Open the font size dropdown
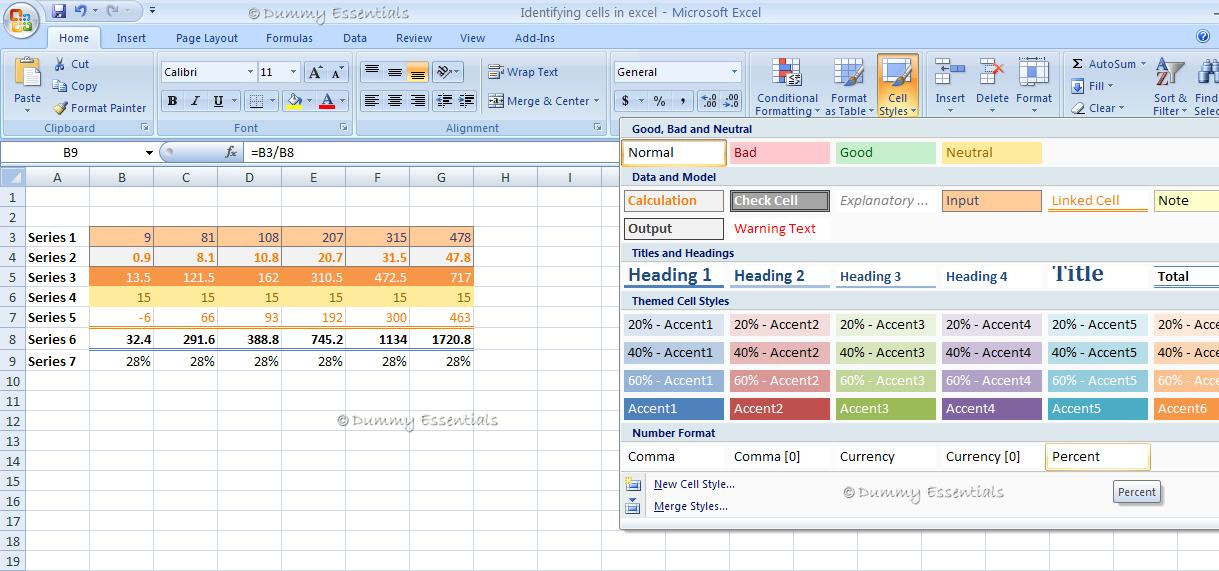Screen dimensions: 1219x571 tap(293, 72)
